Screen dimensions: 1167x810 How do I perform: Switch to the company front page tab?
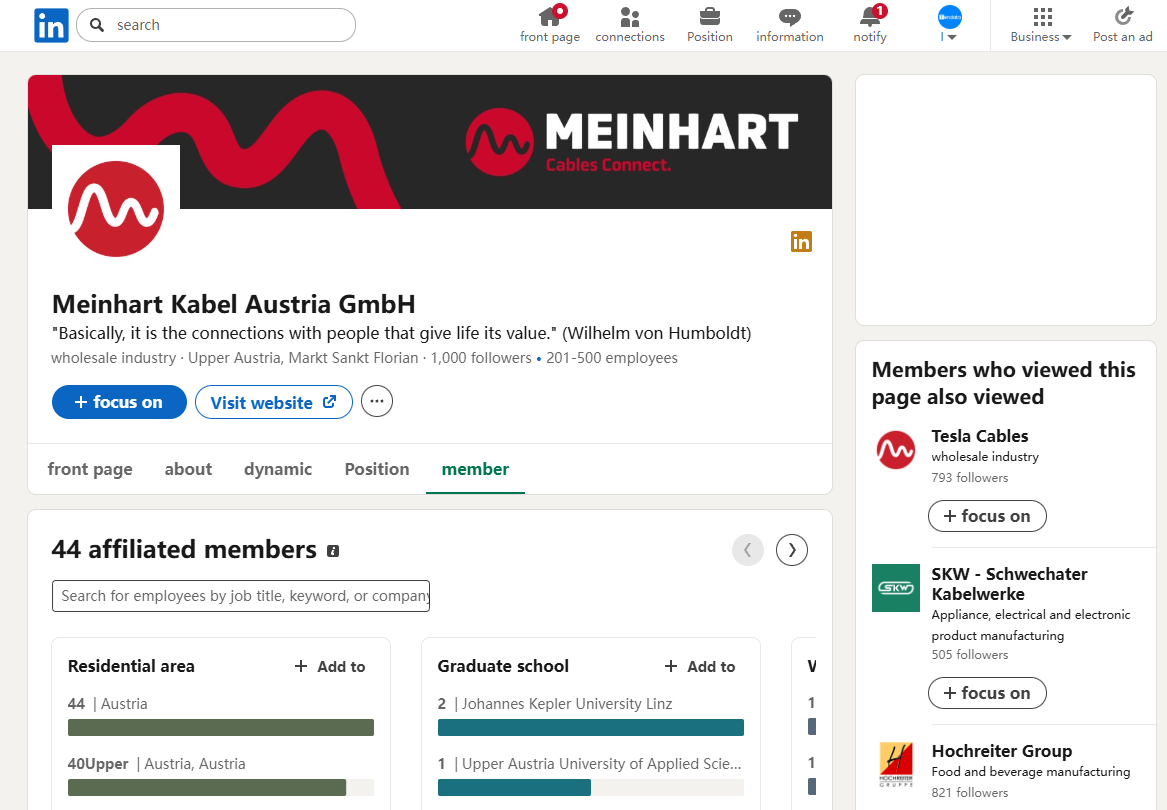(x=90, y=469)
